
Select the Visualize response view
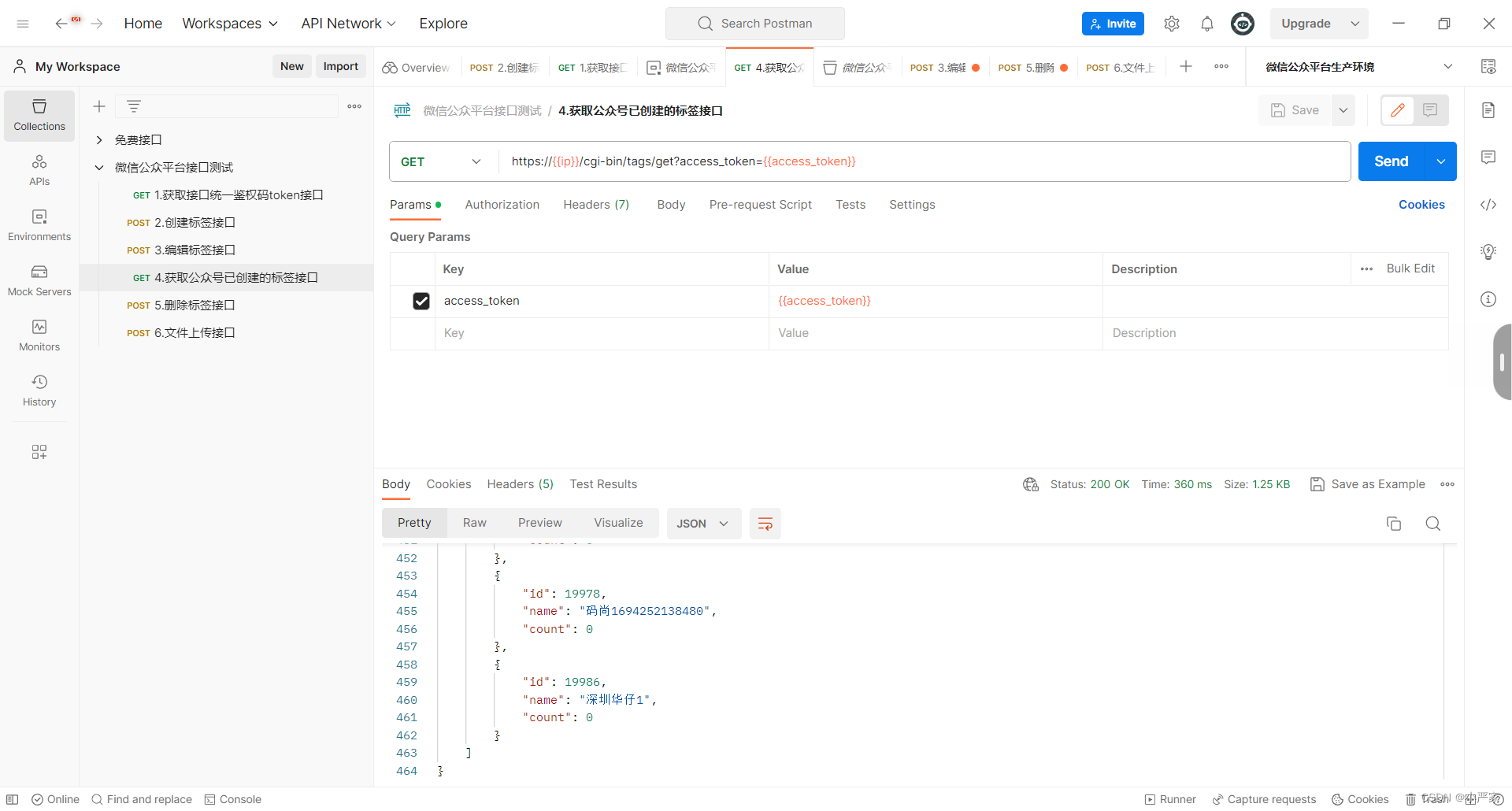click(x=618, y=523)
